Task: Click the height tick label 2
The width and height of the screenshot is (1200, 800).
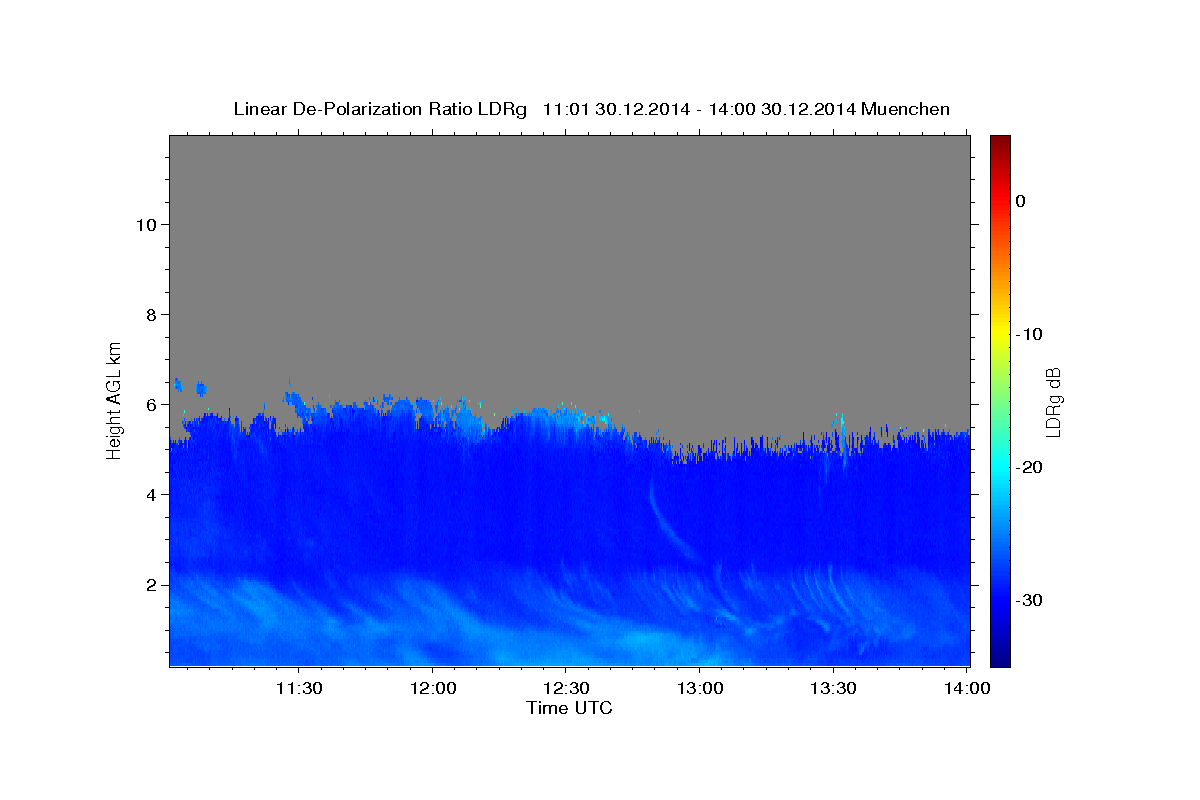Action: 150,585
